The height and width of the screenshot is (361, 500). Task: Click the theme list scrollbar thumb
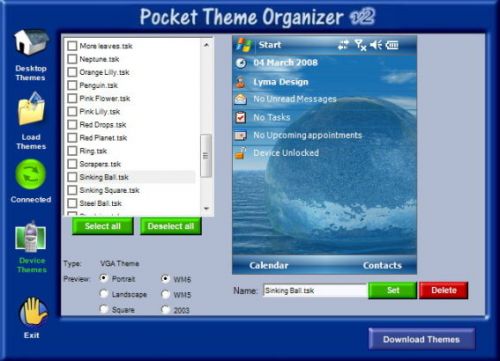coord(206,155)
